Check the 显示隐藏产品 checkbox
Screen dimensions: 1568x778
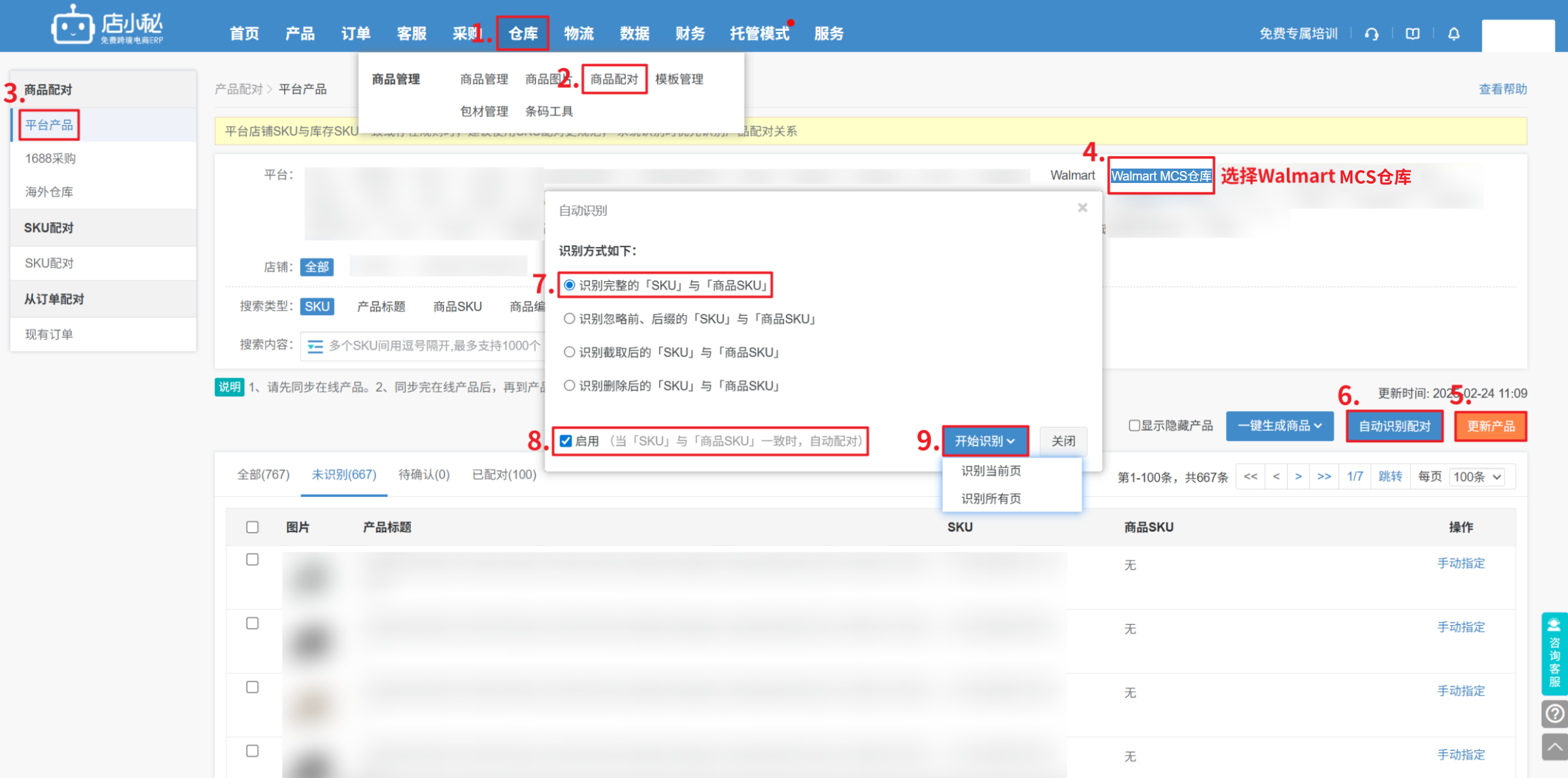[x=1134, y=426]
